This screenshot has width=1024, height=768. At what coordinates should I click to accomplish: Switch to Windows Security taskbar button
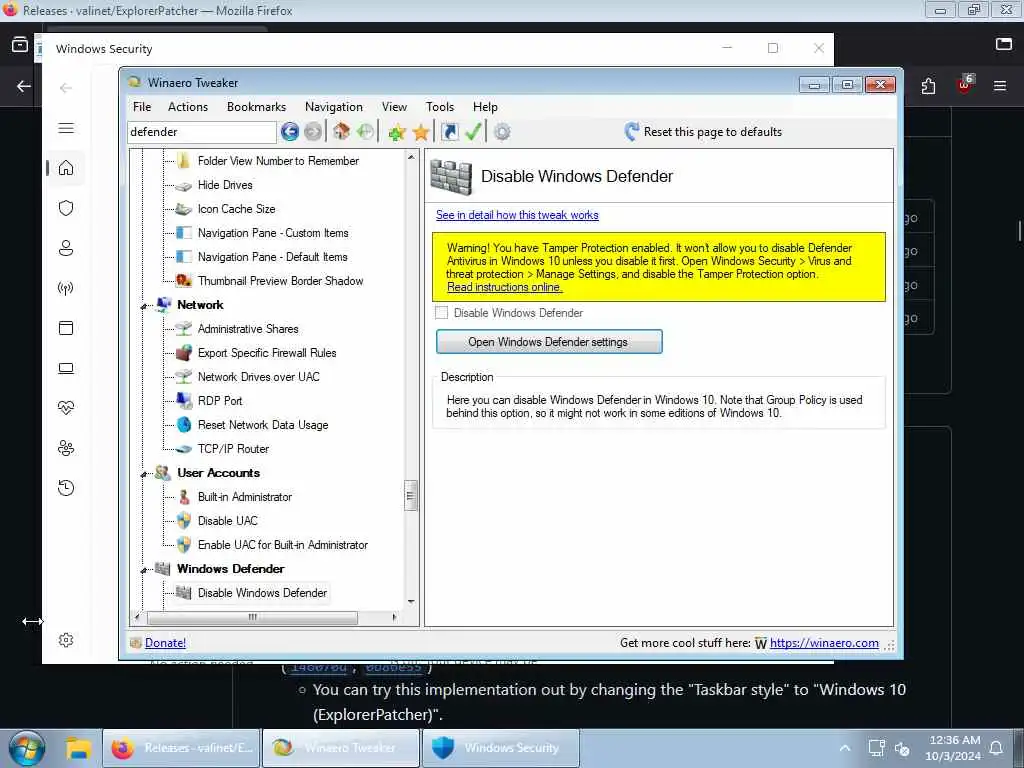(501, 748)
